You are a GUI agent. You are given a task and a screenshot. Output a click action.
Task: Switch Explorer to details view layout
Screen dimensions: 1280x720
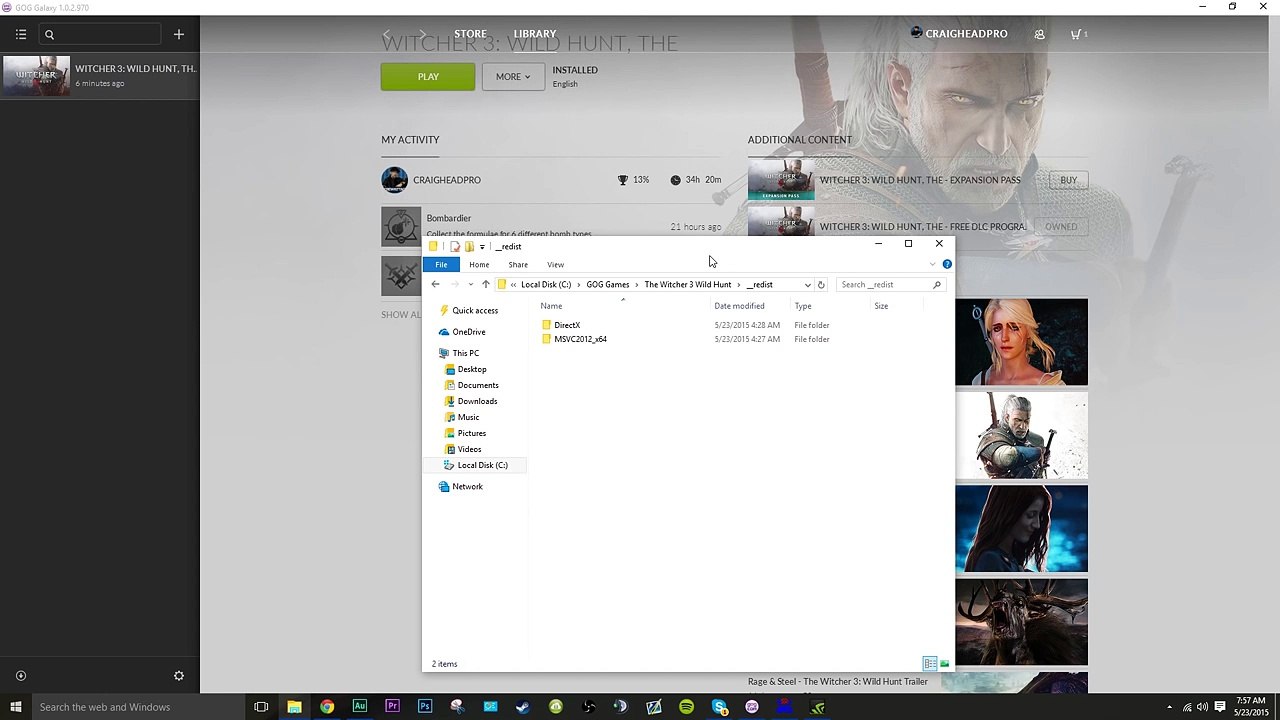930,664
